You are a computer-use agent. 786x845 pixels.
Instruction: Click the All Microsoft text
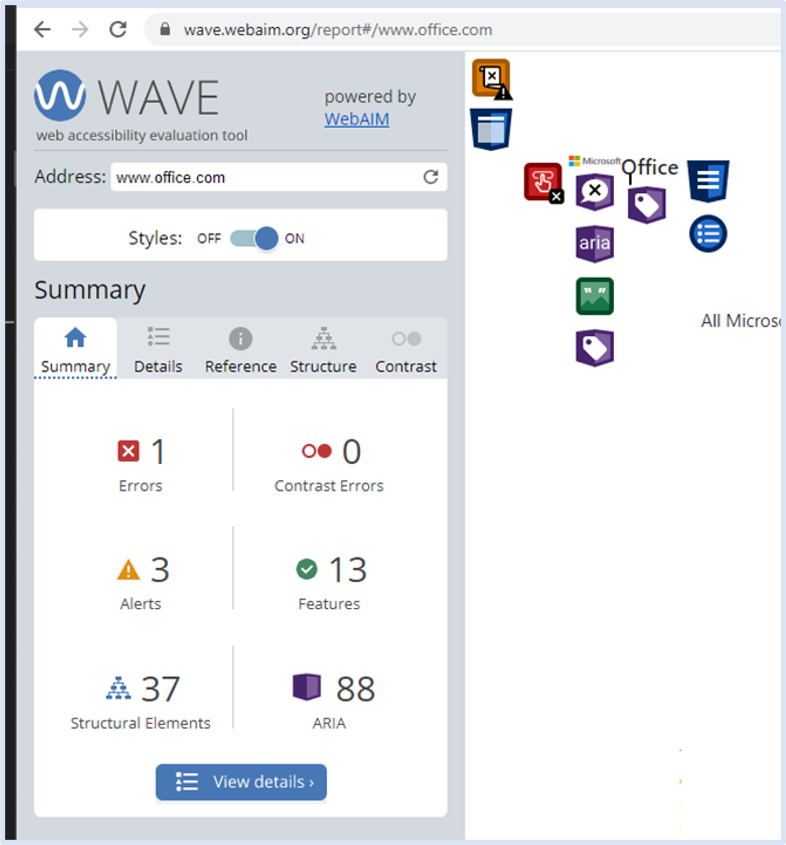pyautogui.click(x=741, y=321)
